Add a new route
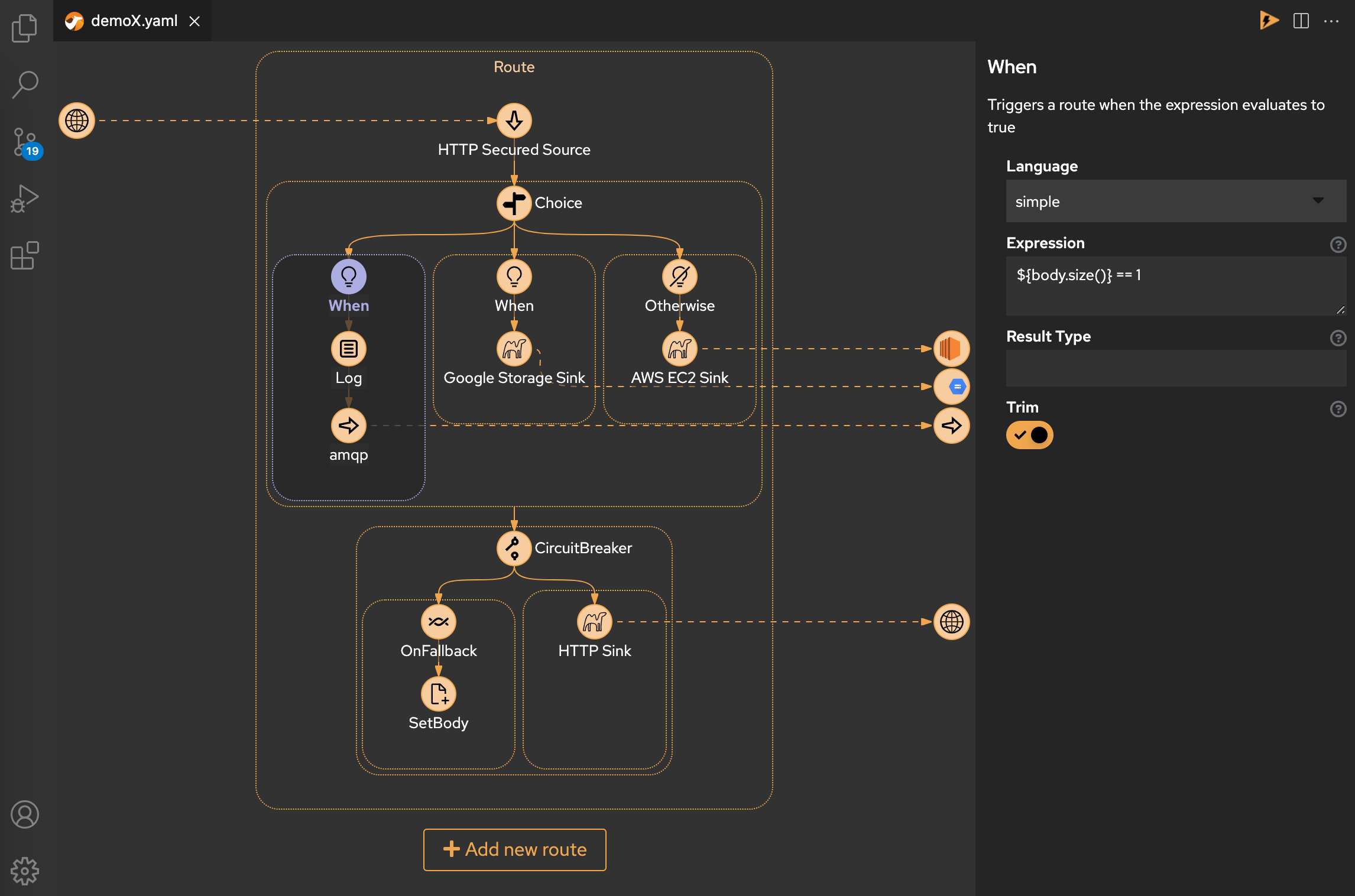Image resolution: width=1355 pixels, height=896 pixels. [x=514, y=849]
